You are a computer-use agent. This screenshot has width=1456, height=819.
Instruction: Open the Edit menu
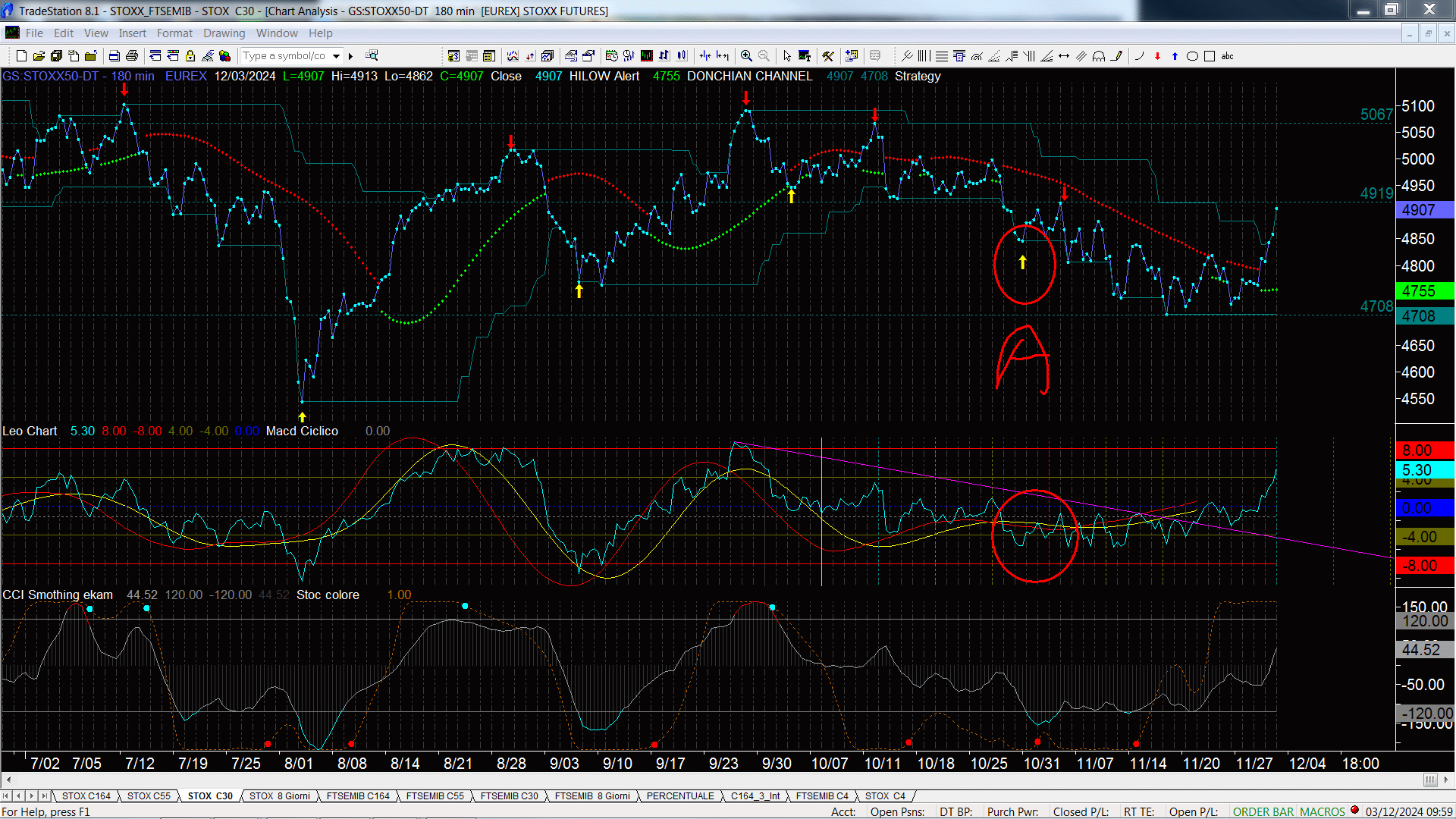click(x=64, y=33)
